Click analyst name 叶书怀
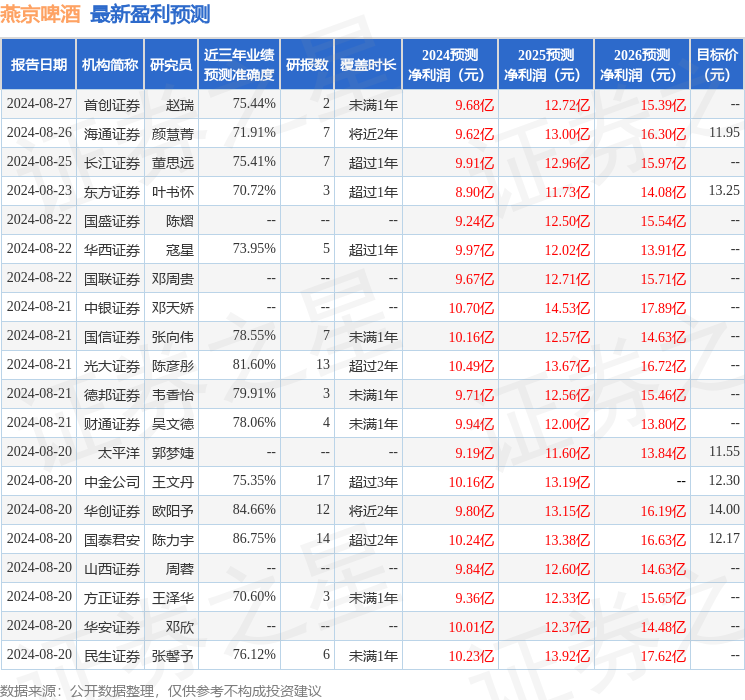The height and width of the screenshot is (700, 745). tap(172, 192)
